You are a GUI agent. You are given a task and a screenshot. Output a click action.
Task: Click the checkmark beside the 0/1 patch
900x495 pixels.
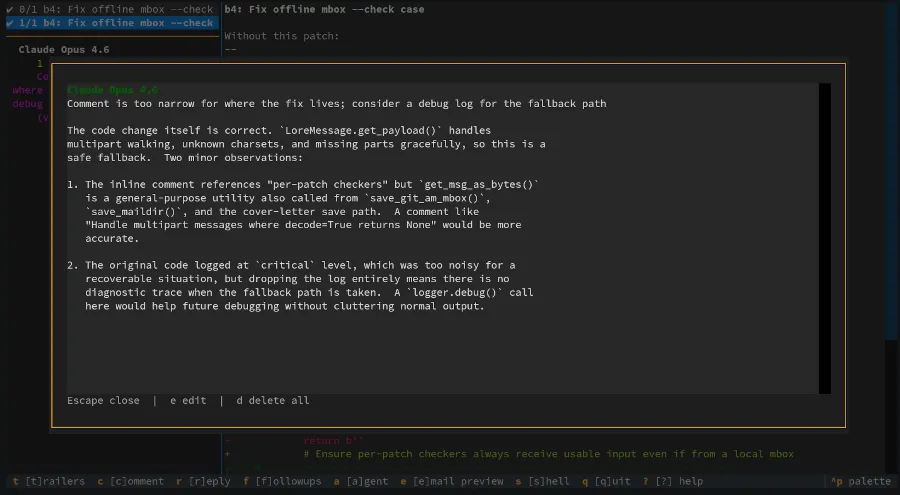click(9, 9)
